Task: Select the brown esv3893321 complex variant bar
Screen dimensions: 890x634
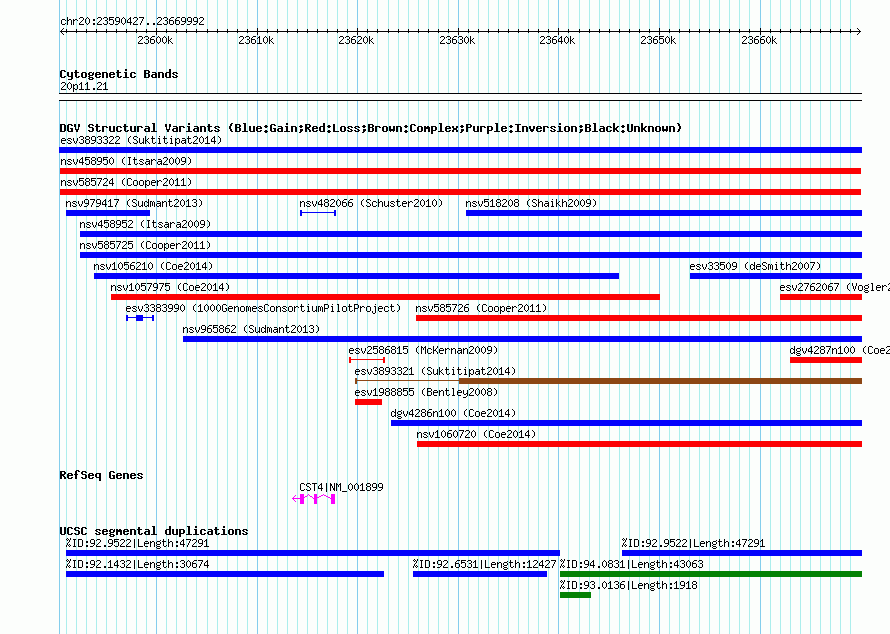Action: [x=608, y=381]
